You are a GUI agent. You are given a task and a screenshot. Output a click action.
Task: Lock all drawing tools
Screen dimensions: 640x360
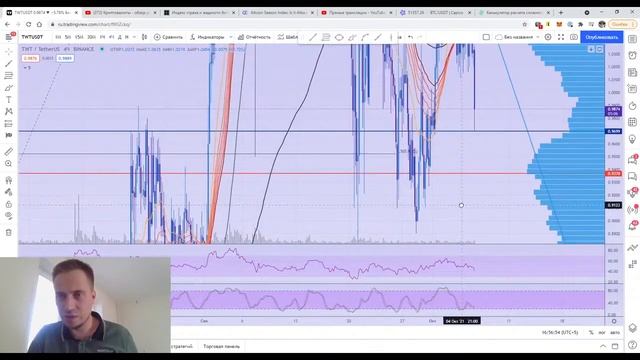[x=9, y=204]
